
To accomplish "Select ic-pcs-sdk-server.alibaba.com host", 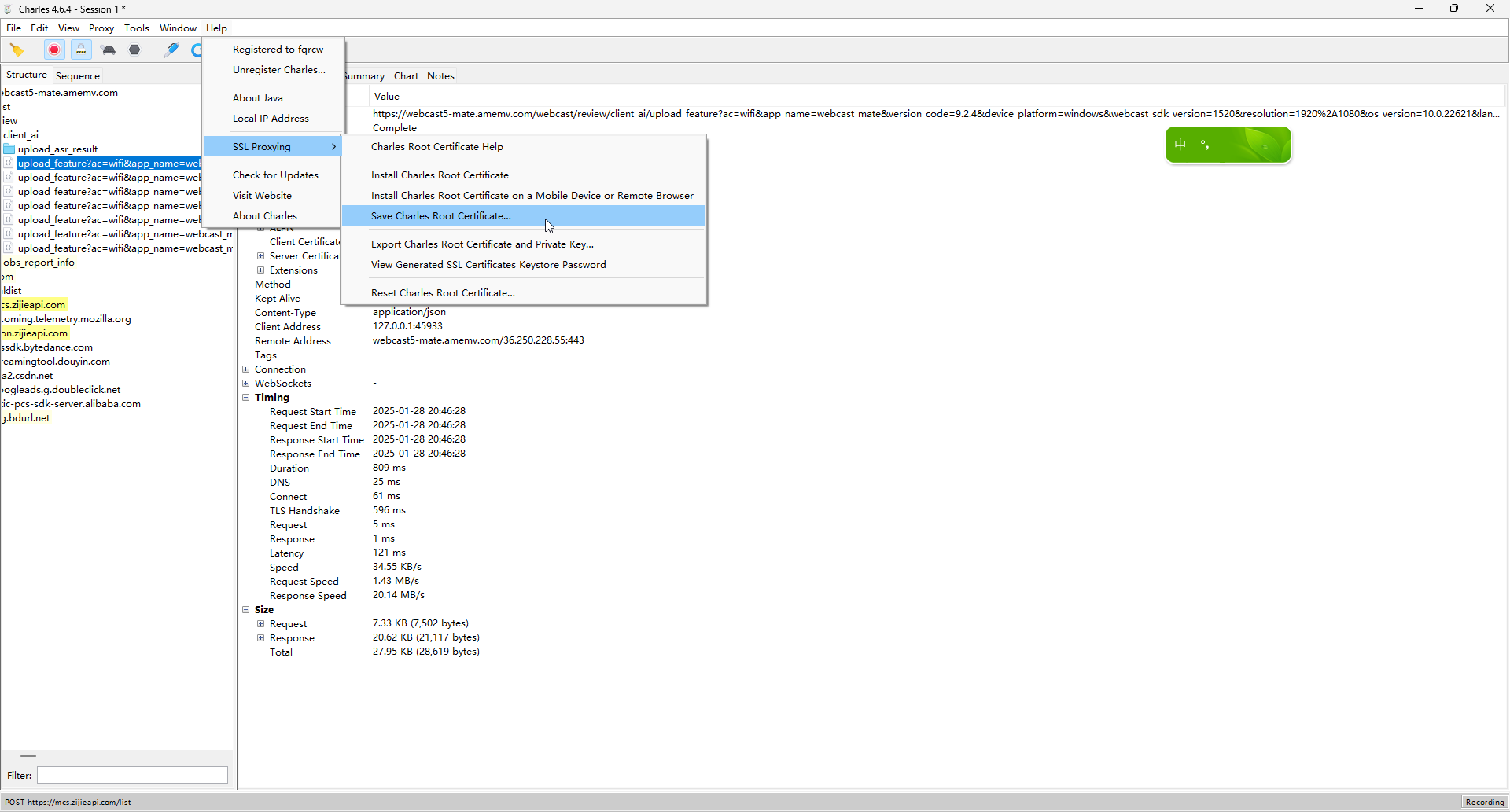I will click(x=71, y=404).
